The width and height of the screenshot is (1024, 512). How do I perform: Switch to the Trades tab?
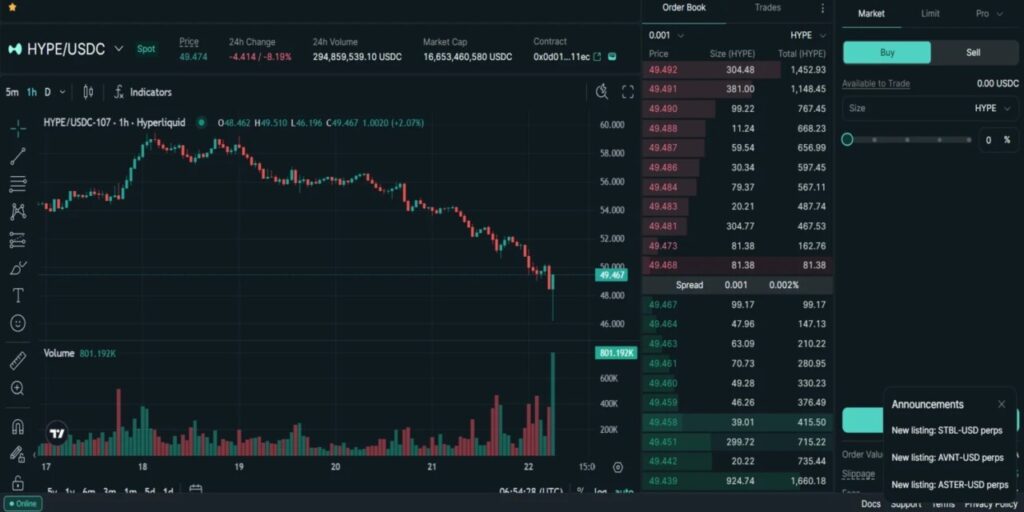[x=767, y=8]
